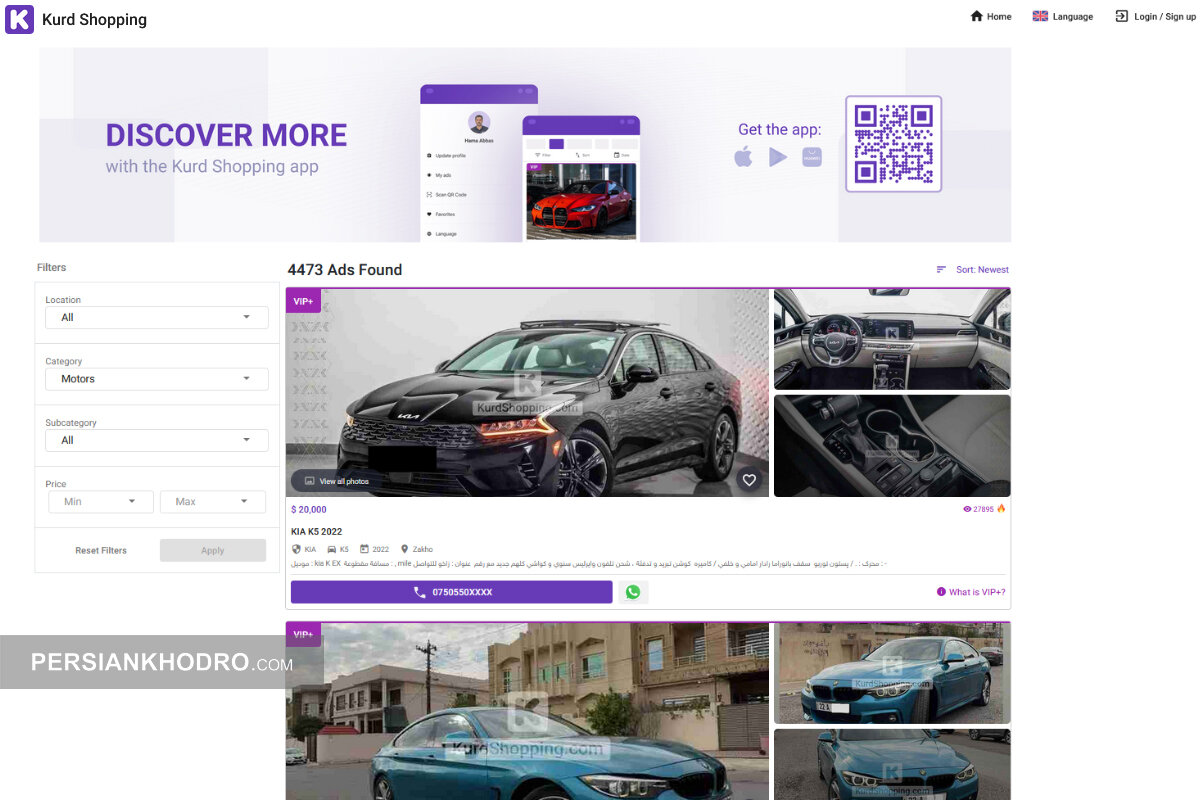This screenshot has height=800, width=1200.
Task: Click the Google Play store icon
Action: (778, 157)
